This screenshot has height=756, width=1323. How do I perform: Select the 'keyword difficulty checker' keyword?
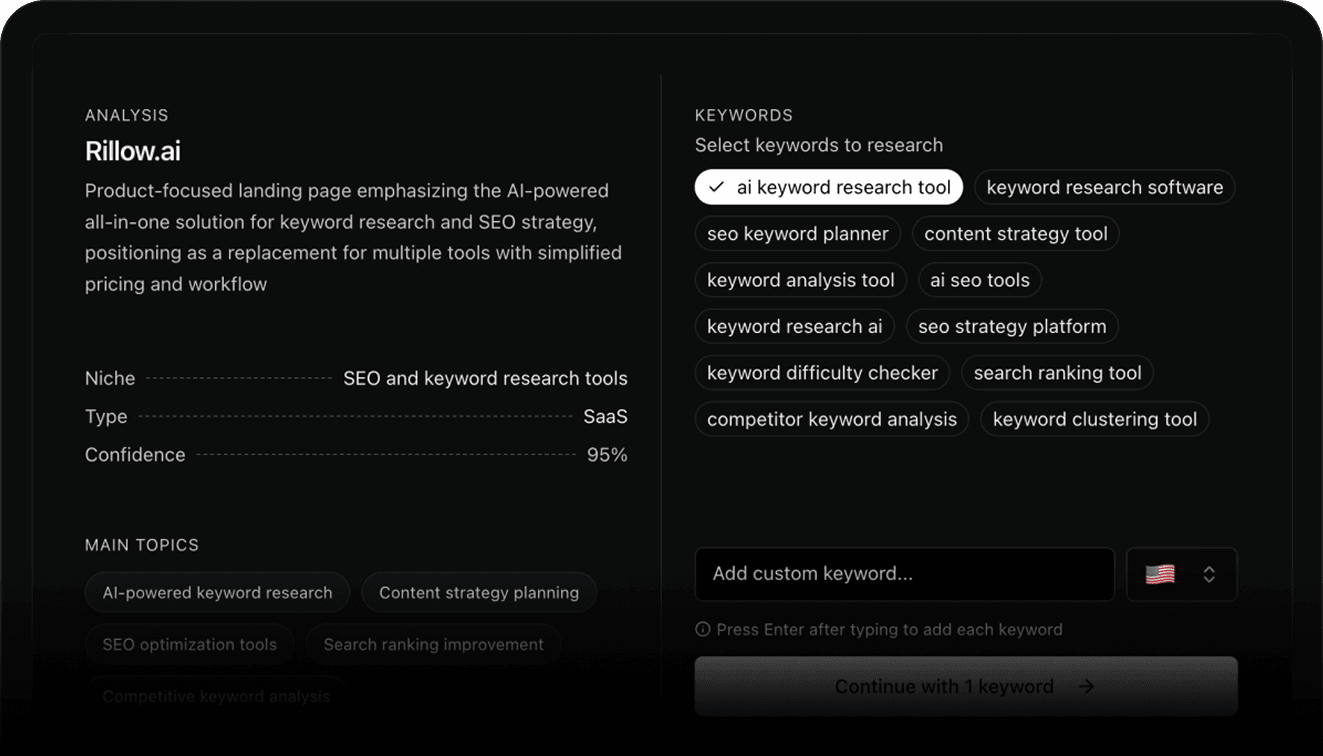pos(822,372)
